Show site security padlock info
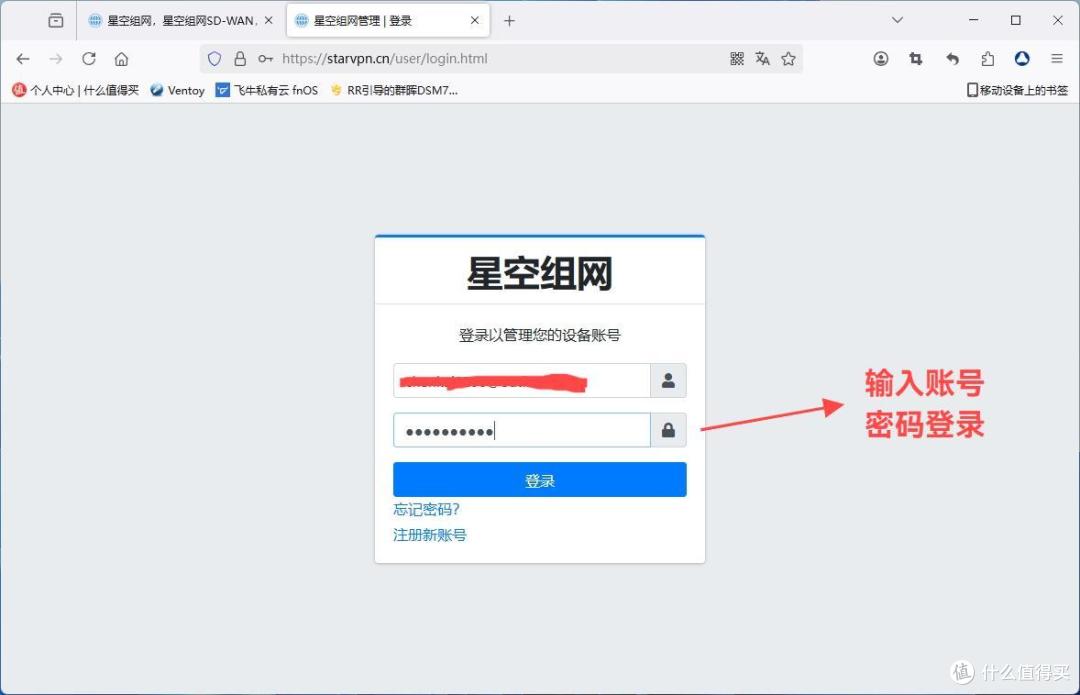 click(x=240, y=59)
